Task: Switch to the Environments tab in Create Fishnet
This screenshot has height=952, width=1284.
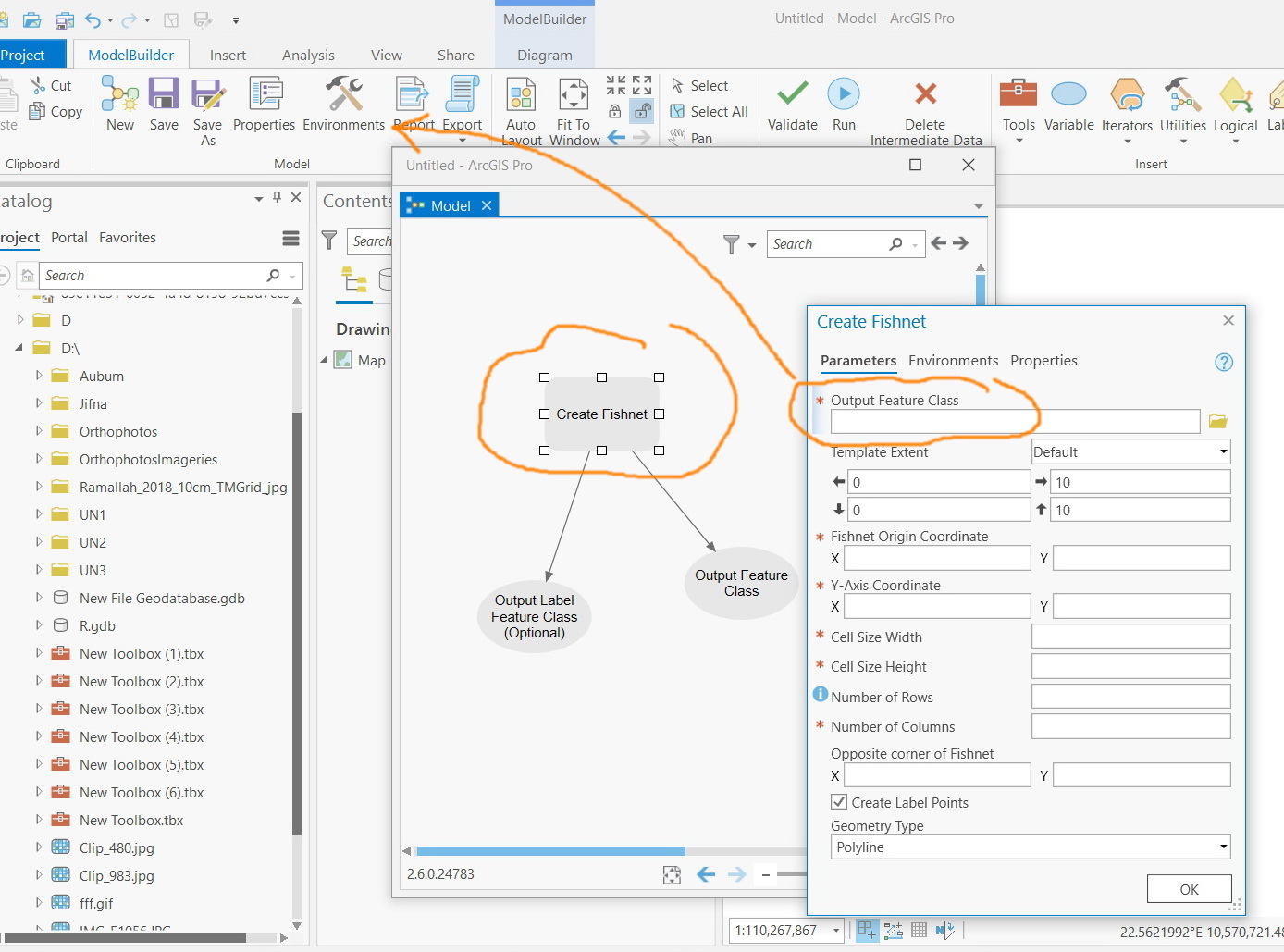Action: 953,361
